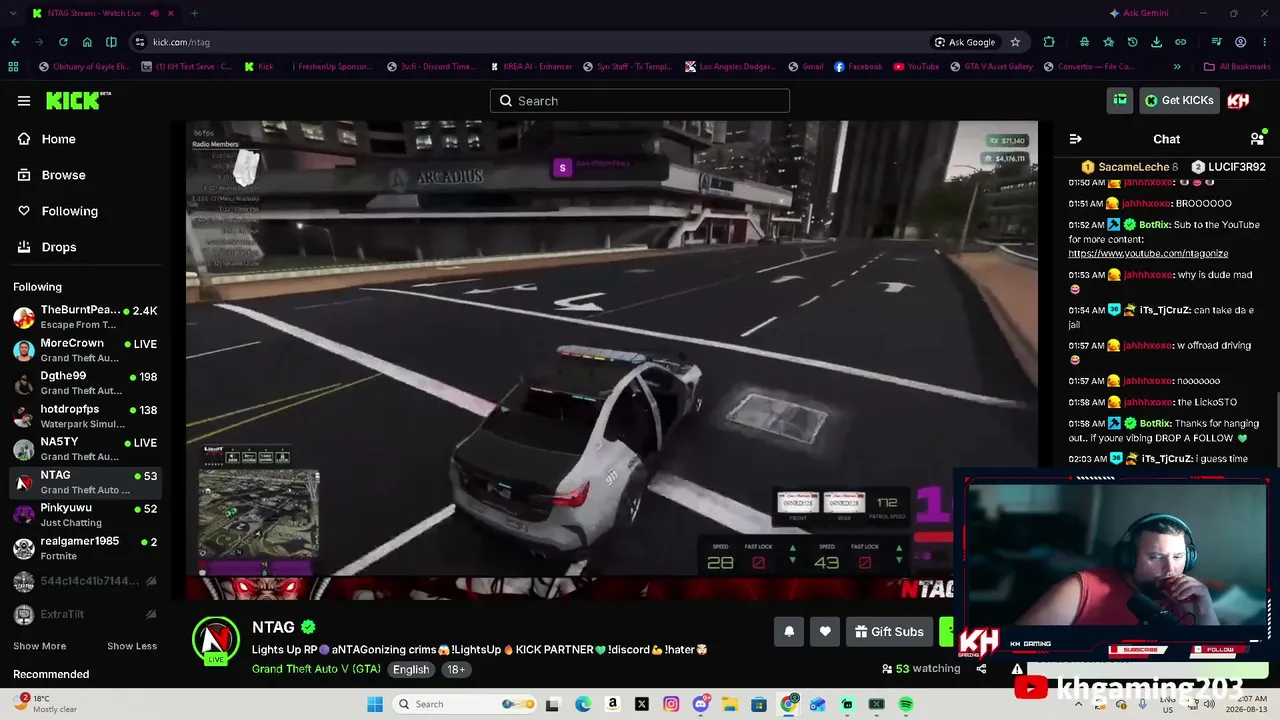Screen dimensions: 1280x720
Task: Open the Kick bookmark in bookmarks bar
Action: pos(259,67)
